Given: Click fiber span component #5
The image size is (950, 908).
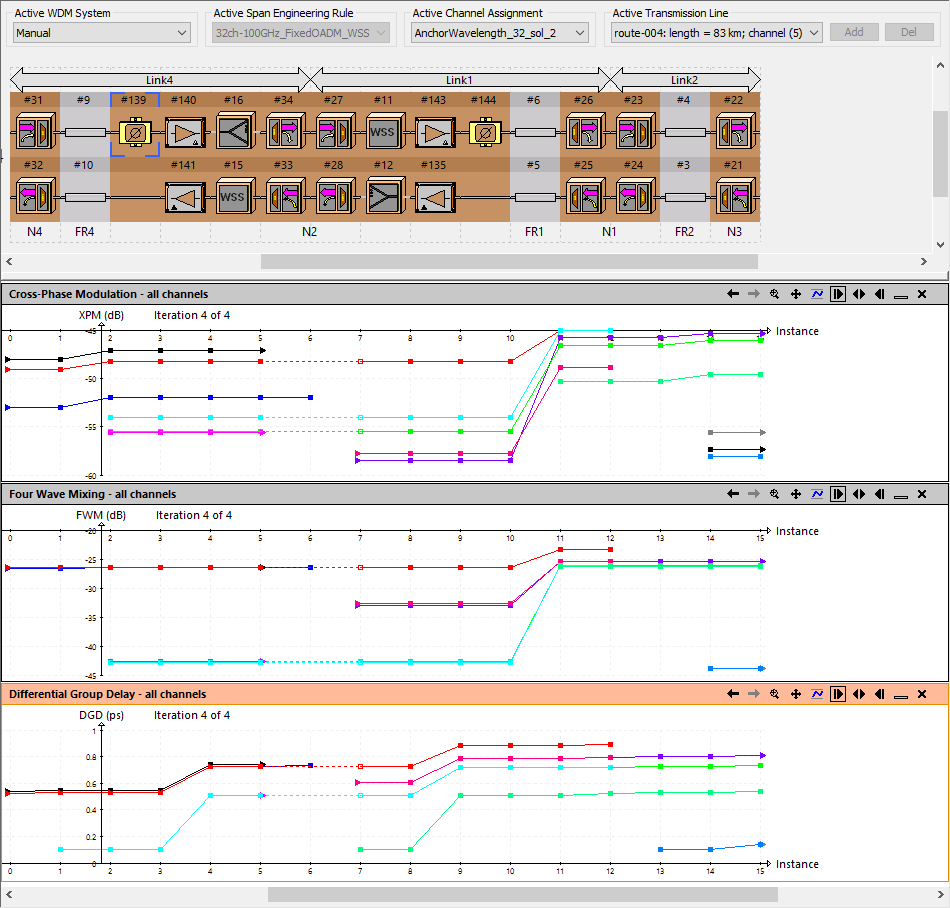Looking at the screenshot, I should point(535,197).
